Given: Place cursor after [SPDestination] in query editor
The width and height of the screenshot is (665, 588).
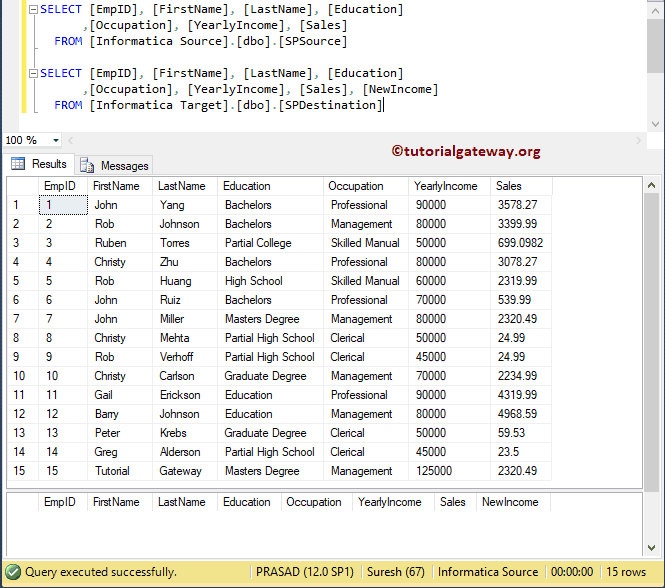Looking at the screenshot, I should (x=383, y=105).
